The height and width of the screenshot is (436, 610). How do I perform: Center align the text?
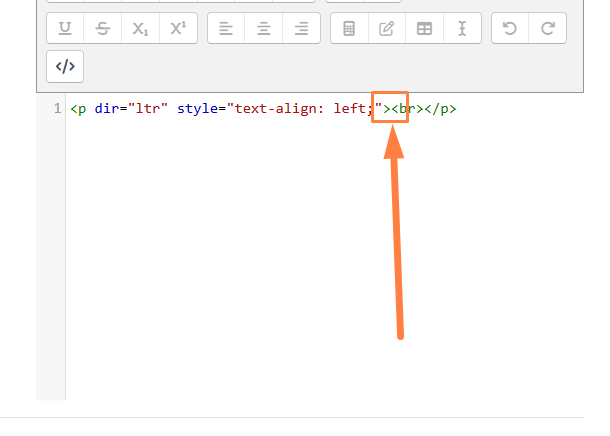tap(264, 29)
